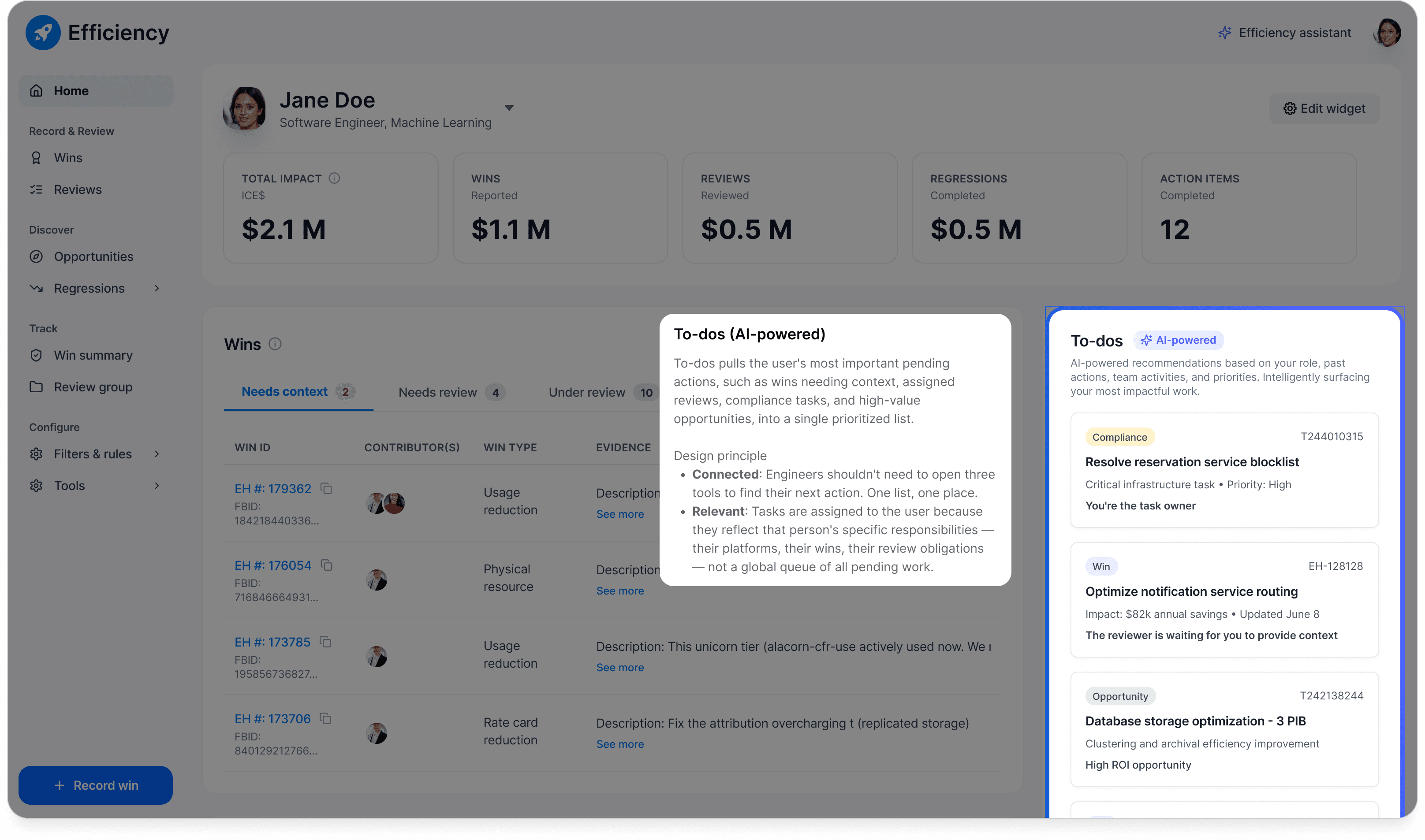Image resolution: width=1425 pixels, height=840 pixels.
Task: Copy the ID of EH #: 173706
Action: (325, 718)
